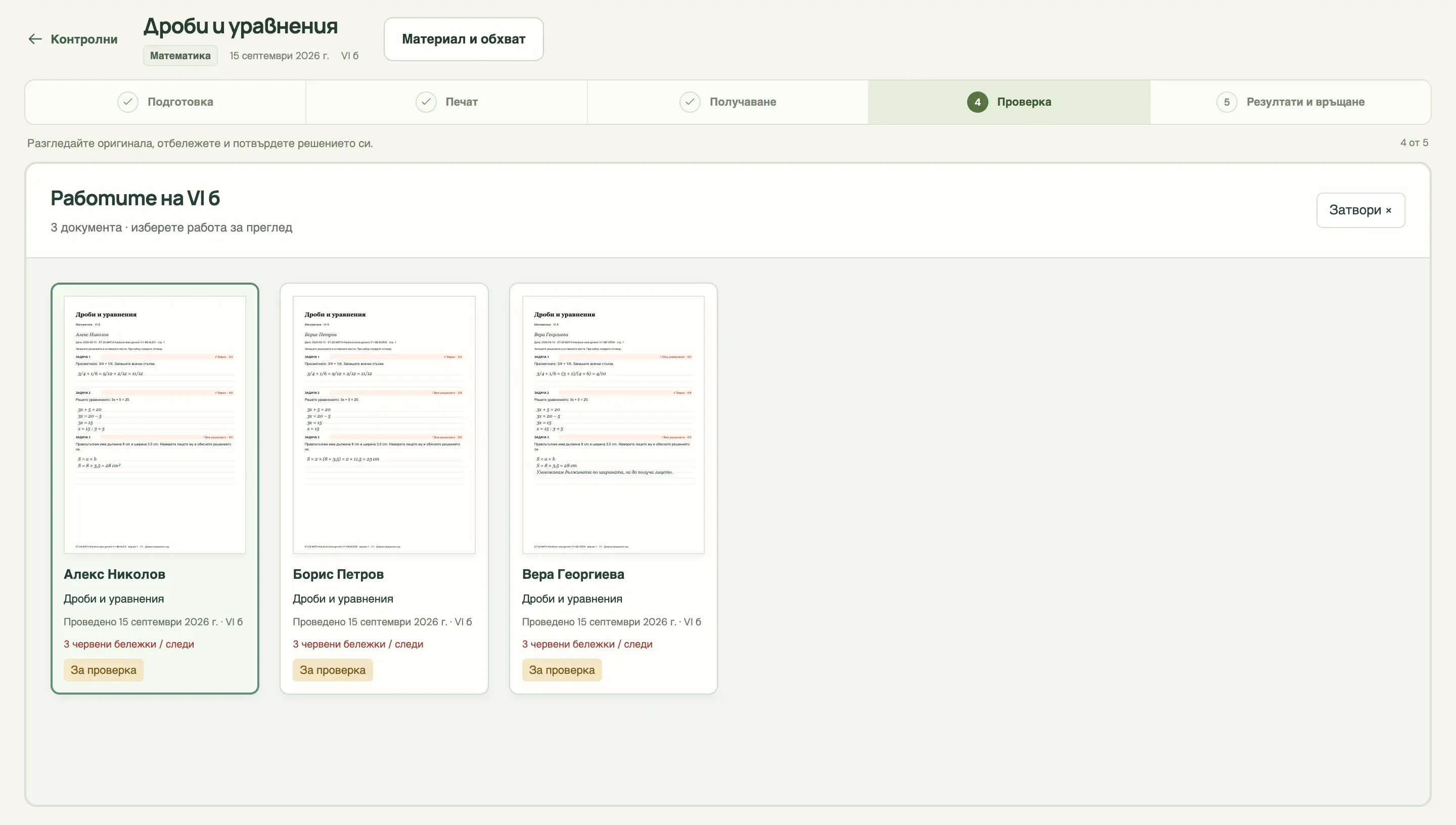The height and width of the screenshot is (825, 1456).
Task: Click the header date 15 септември 2026 г.
Action: point(279,56)
